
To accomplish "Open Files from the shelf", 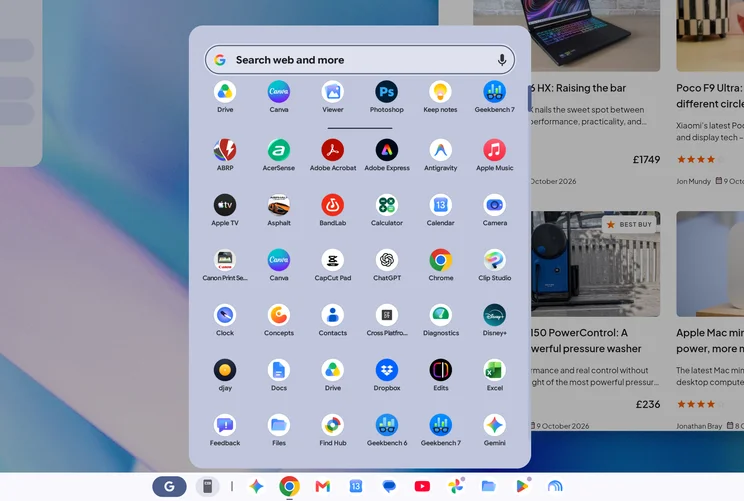I will click(x=489, y=486).
